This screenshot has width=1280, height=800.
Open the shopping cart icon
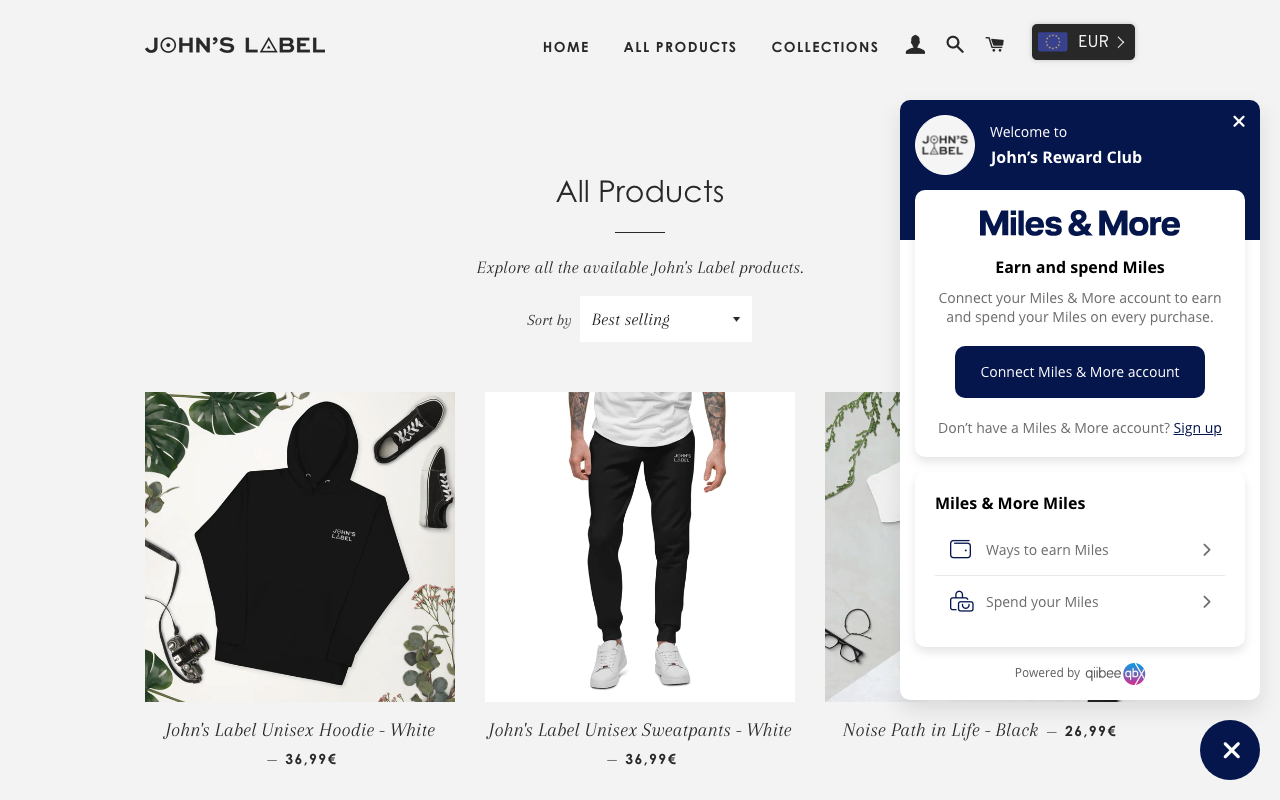[995, 45]
